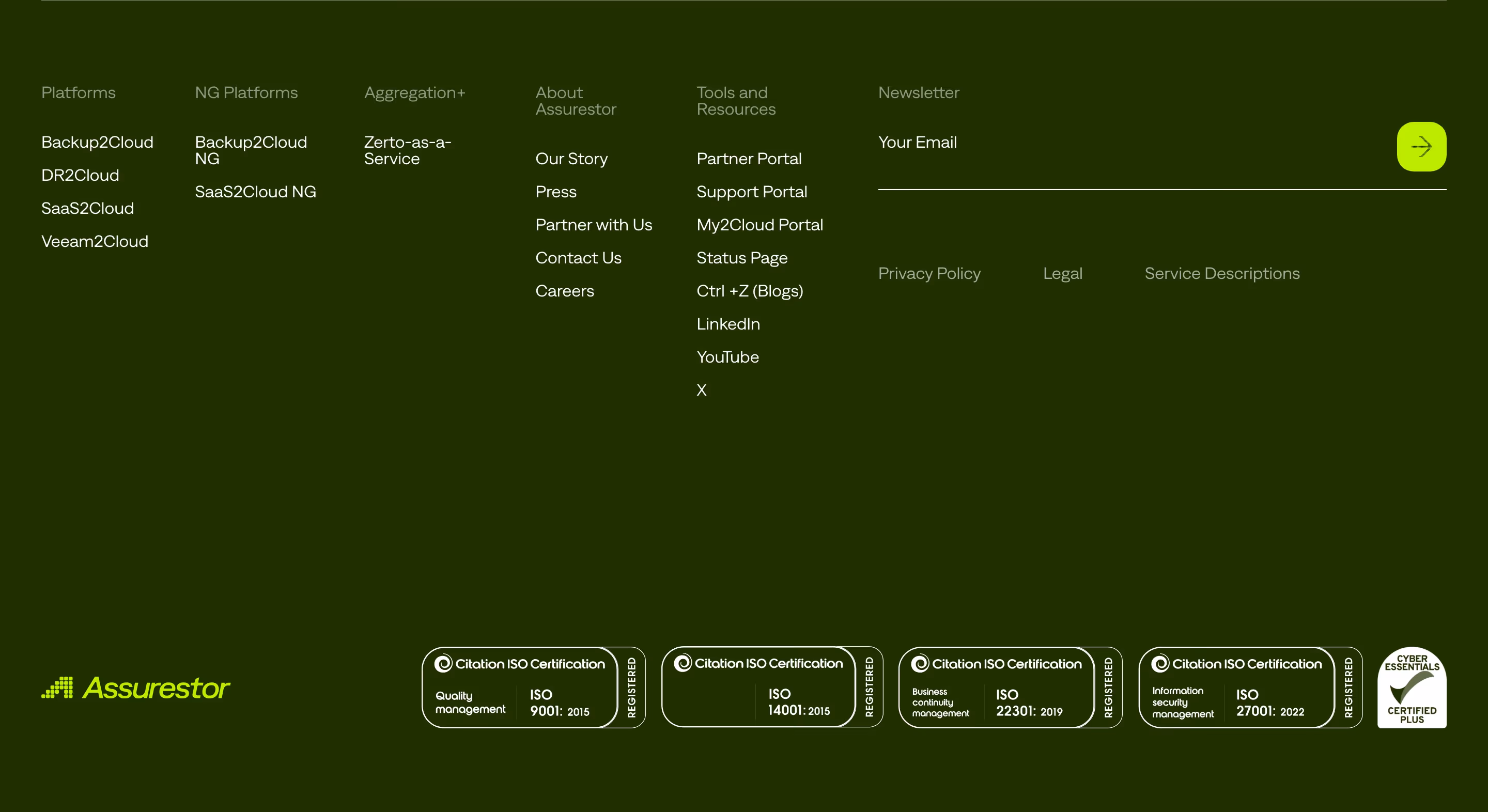1488x812 pixels.
Task: Open the Partner with Us link
Action: pyautogui.click(x=593, y=225)
